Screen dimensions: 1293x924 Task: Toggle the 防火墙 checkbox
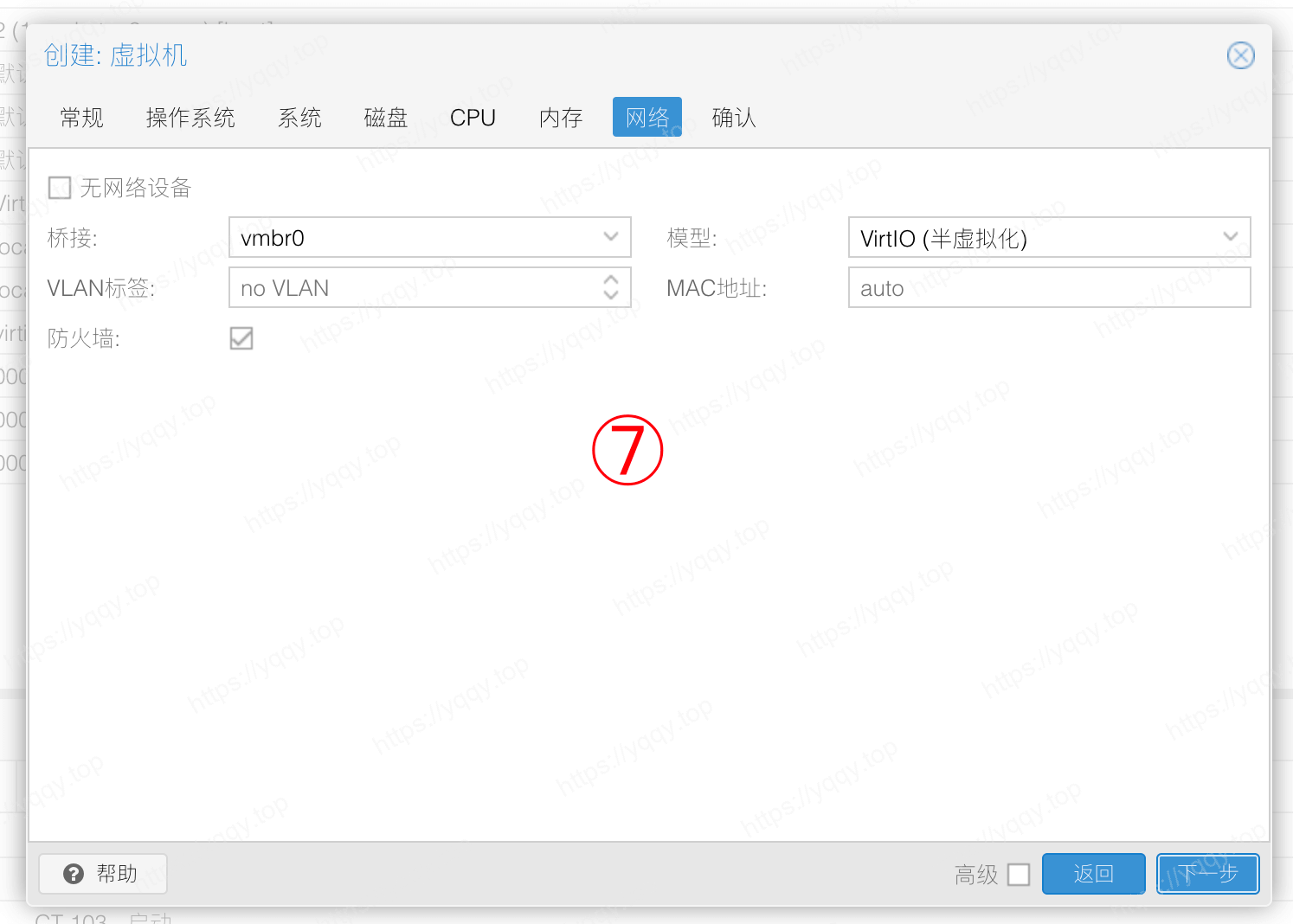click(x=241, y=338)
